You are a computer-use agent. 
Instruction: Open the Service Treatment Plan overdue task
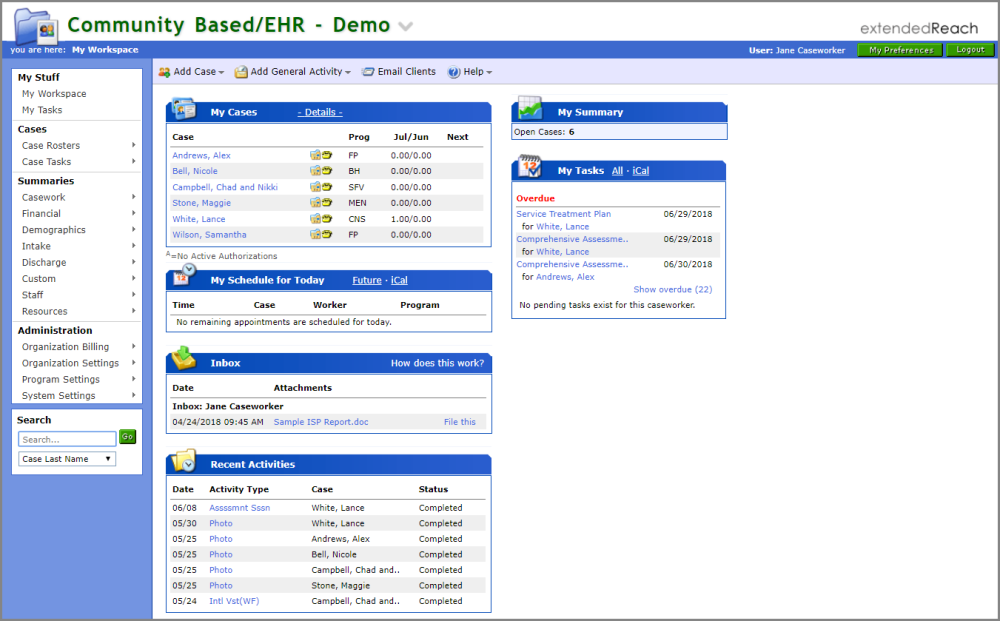[564, 214]
